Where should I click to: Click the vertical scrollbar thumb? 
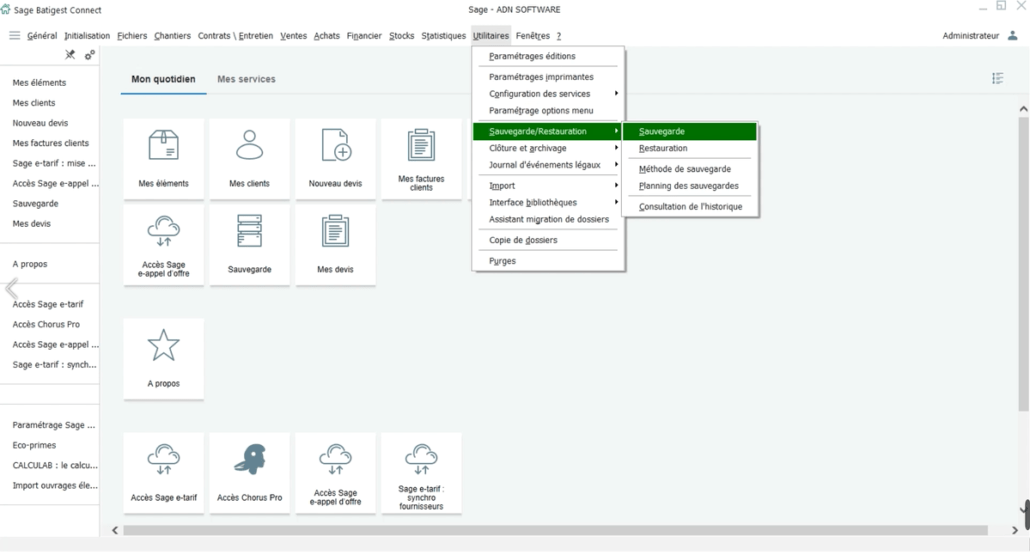(1023, 265)
